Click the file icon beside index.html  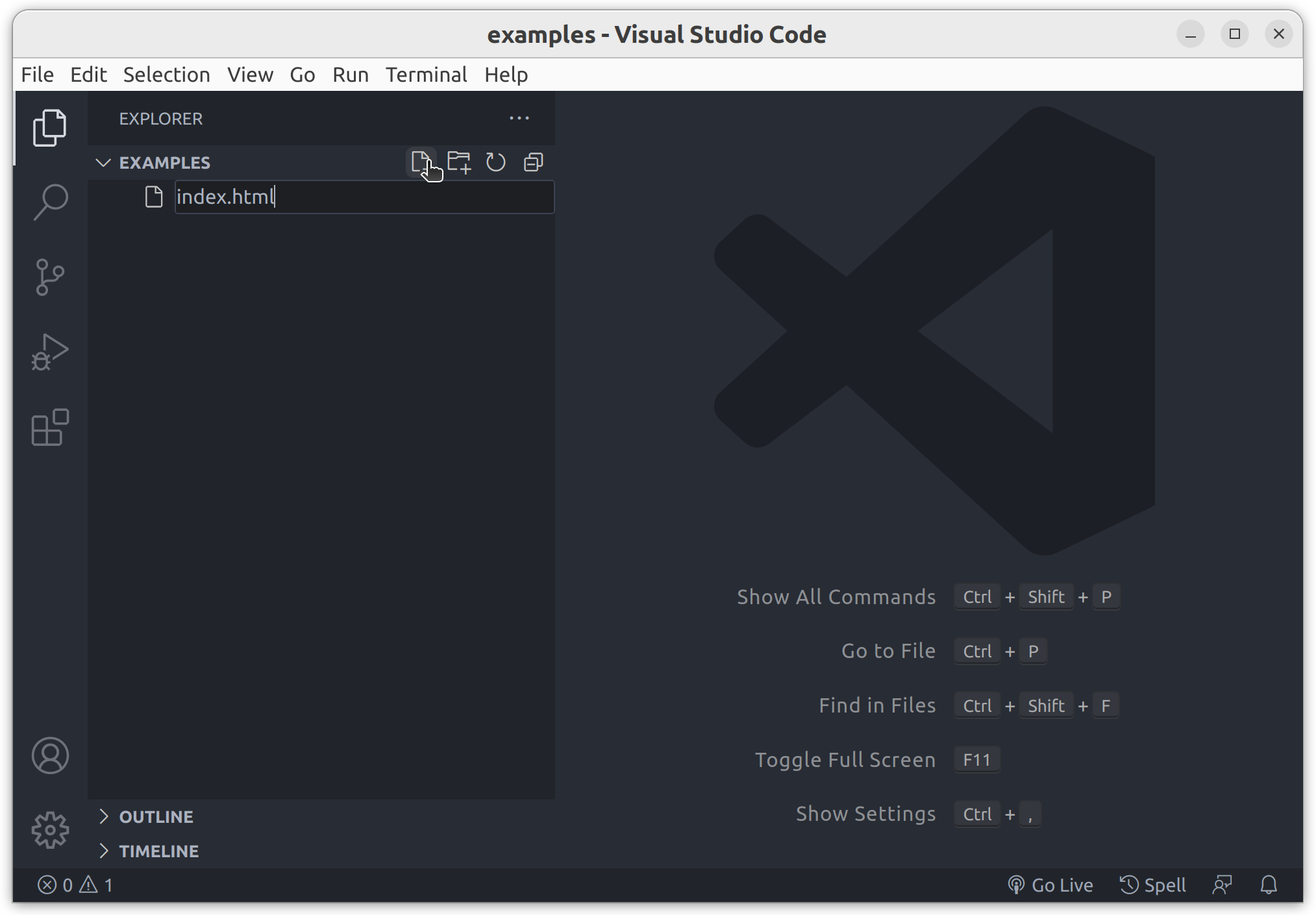(154, 197)
